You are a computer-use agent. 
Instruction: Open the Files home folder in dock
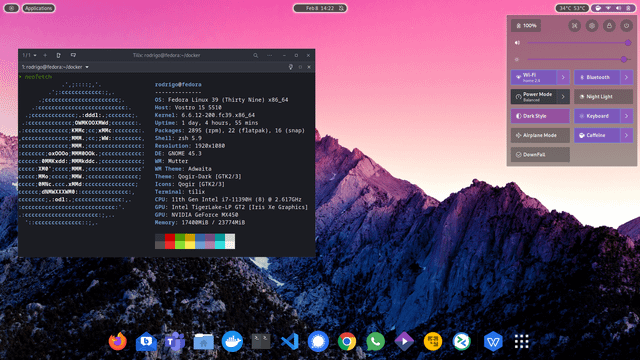coord(203,342)
